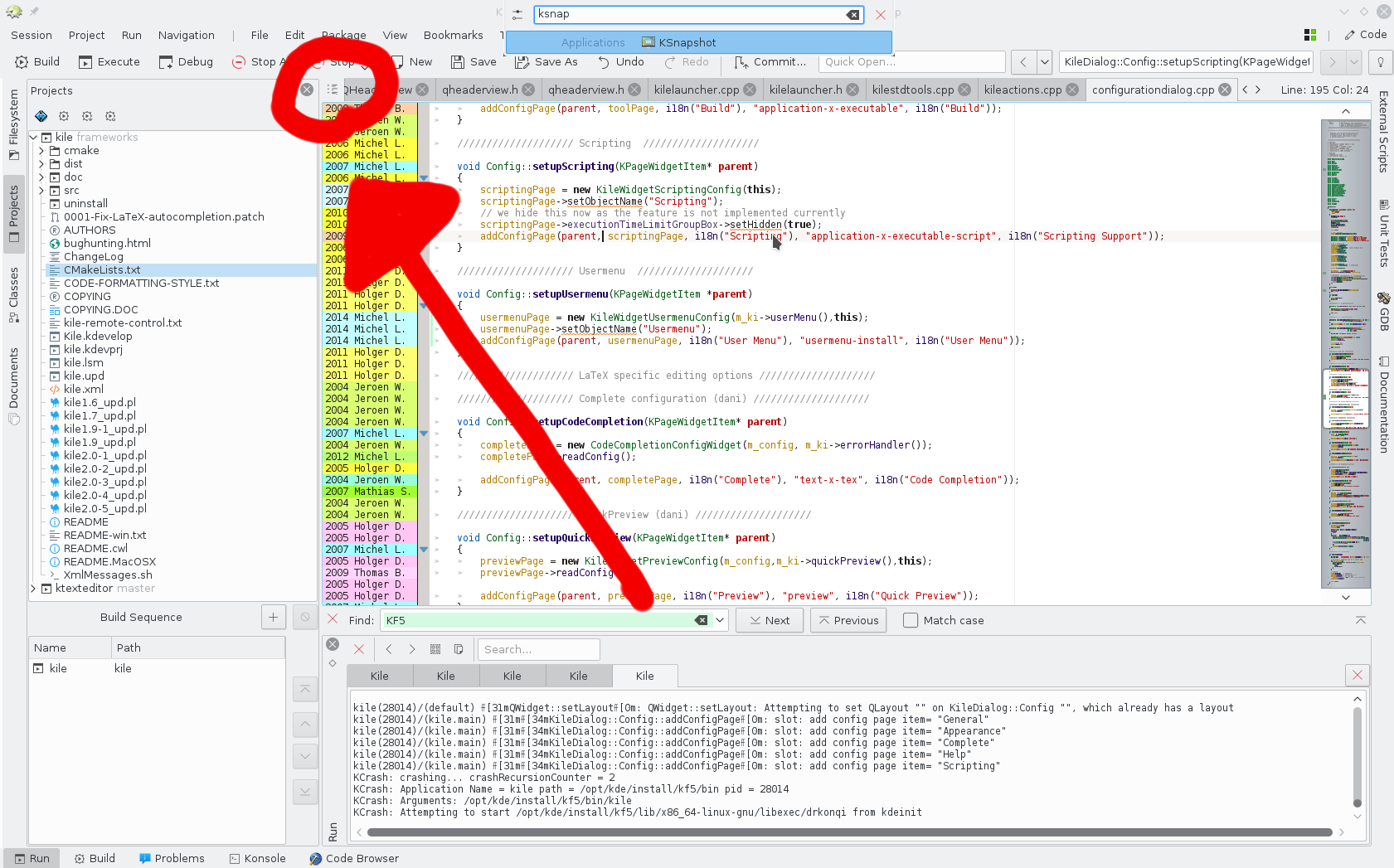
Task: Click the Run output vertical scrollbar
Action: [1358, 758]
